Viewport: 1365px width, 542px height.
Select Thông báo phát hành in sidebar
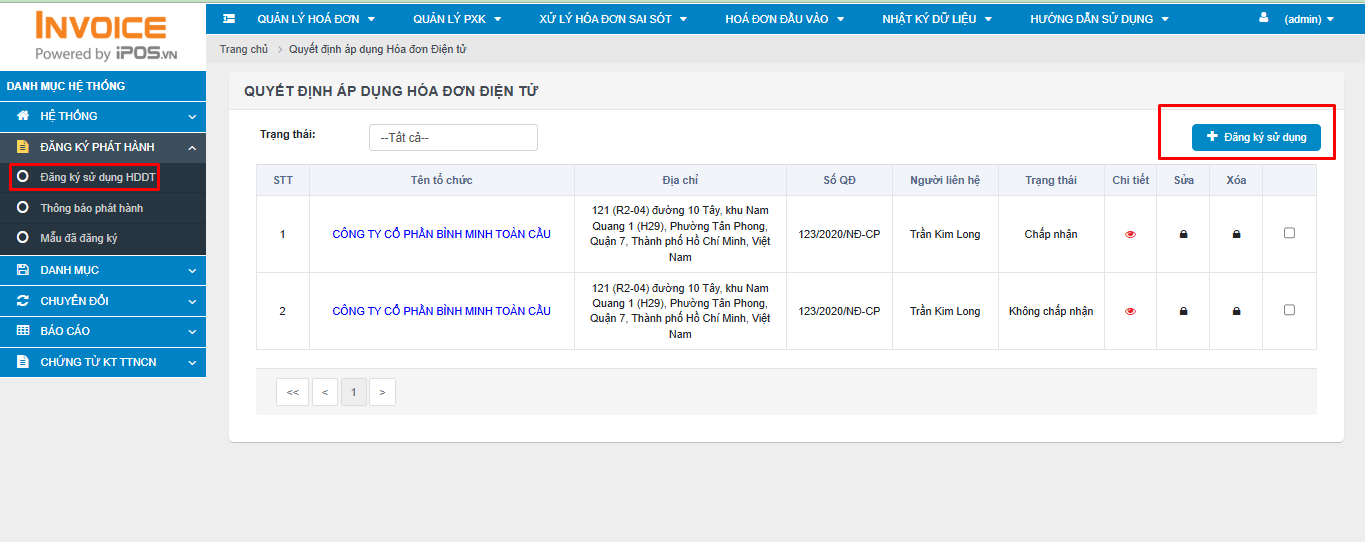click(91, 208)
